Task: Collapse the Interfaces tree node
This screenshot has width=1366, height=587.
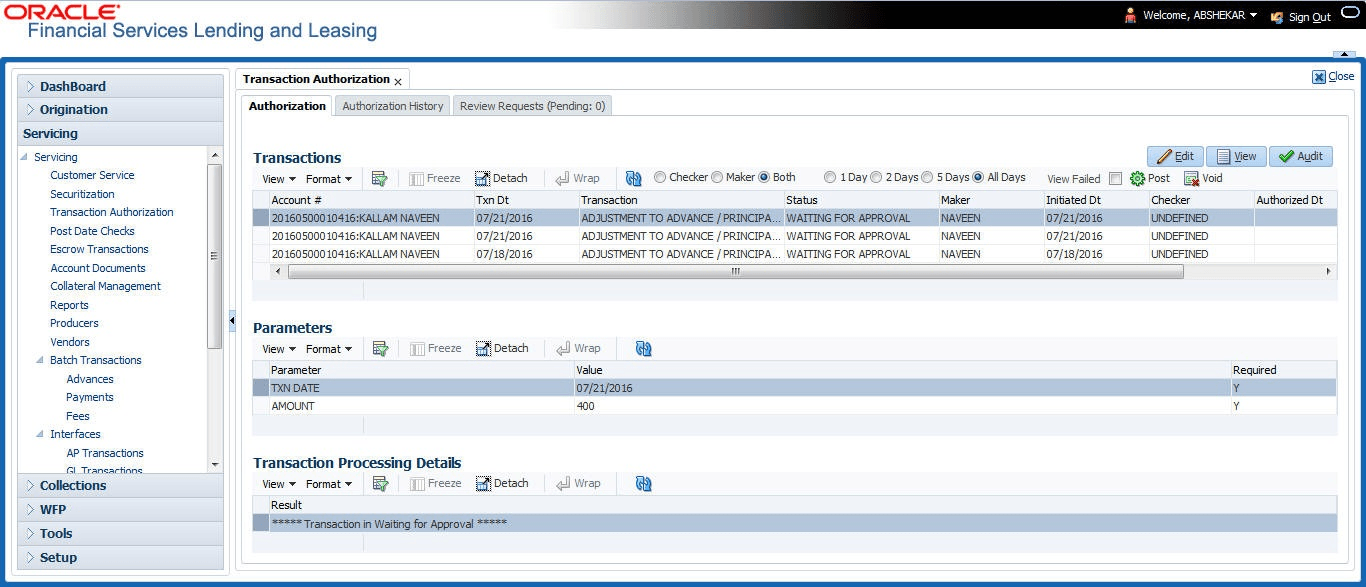Action: click(40, 434)
